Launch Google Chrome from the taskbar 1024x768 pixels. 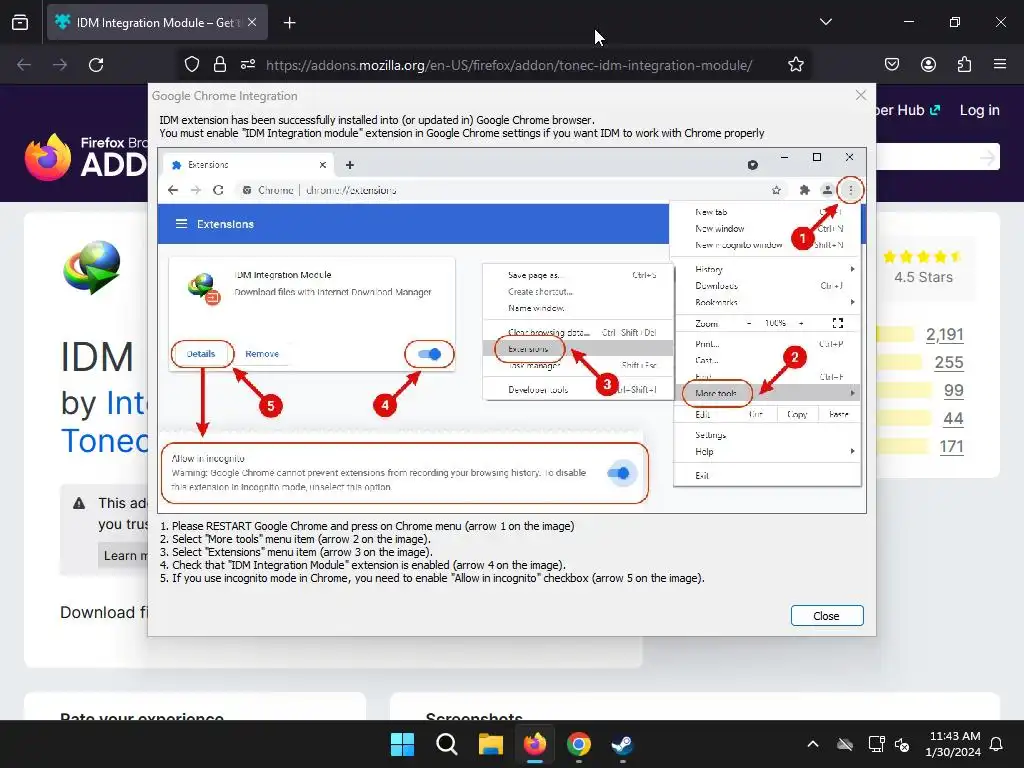click(x=579, y=744)
